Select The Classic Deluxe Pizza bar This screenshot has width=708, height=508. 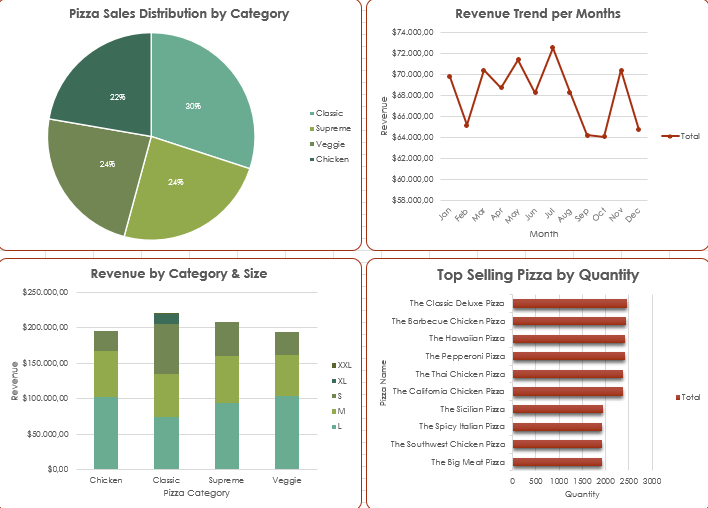[568, 304]
